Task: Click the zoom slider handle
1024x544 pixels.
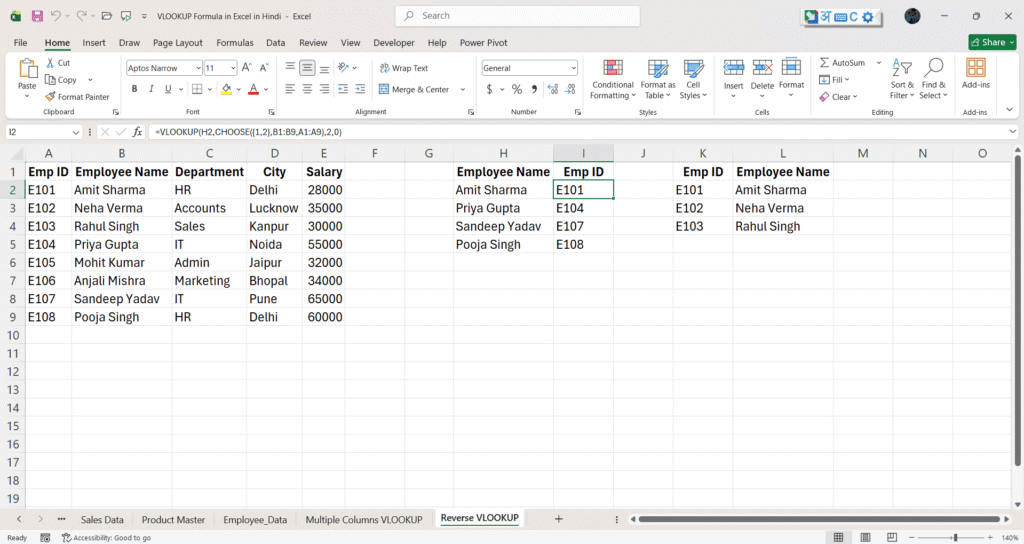Action: coord(955,537)
